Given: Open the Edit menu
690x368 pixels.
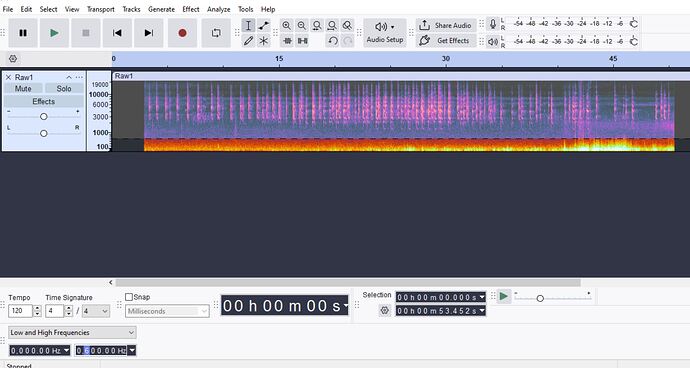Looking at the screenshot, I should (26, 9).
